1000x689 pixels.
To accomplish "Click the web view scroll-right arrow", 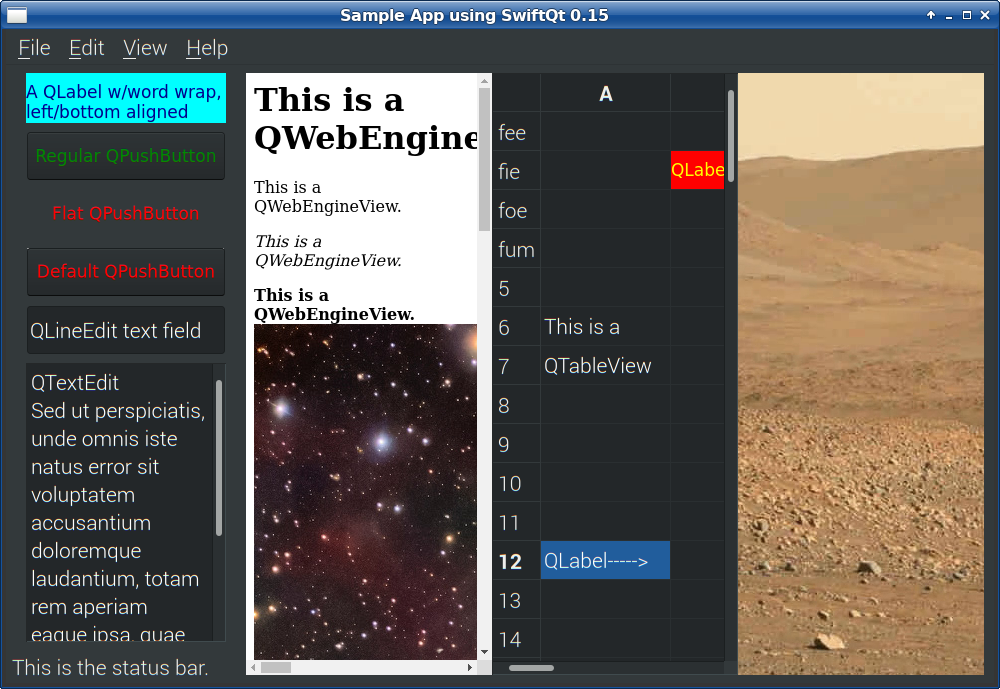I will click(471, 667).
